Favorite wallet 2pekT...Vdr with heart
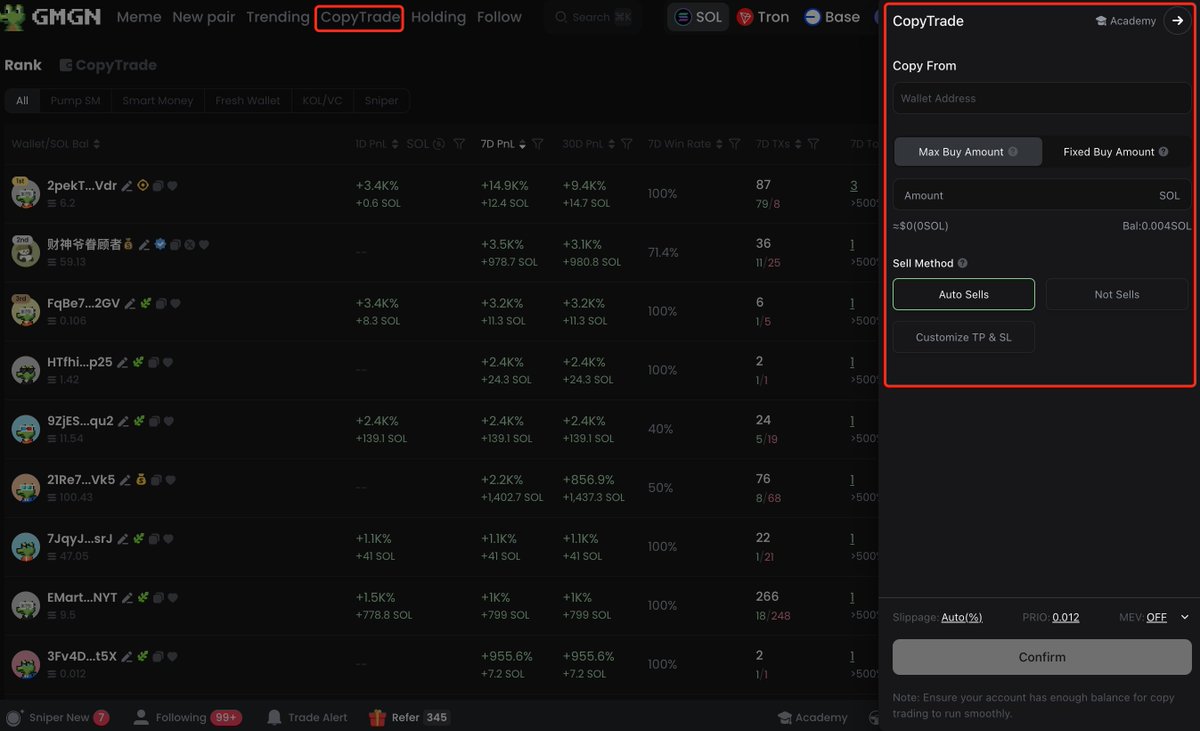 coord(172,186)
